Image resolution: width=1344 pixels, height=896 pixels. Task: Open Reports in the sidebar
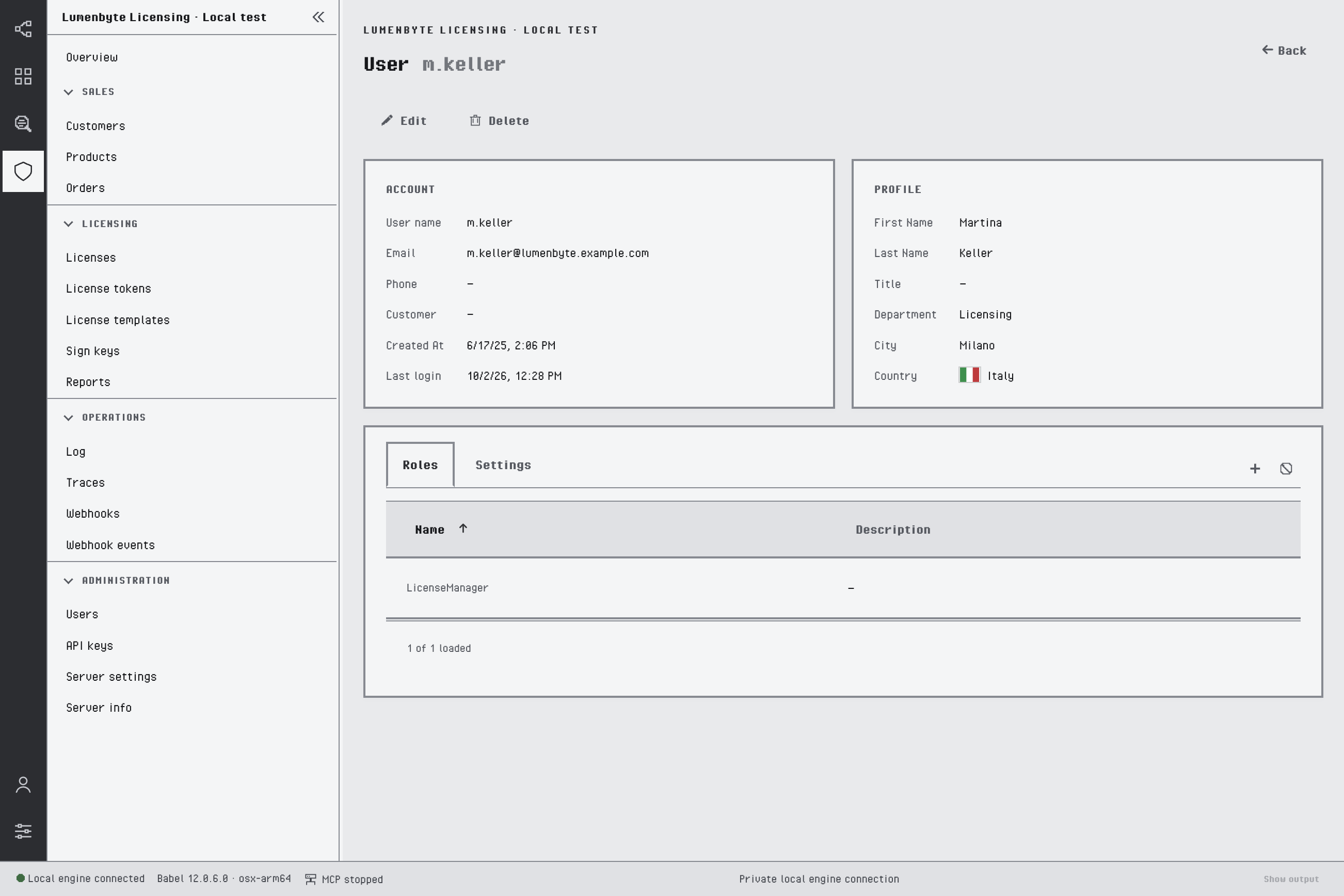click(x=88, y=382)
